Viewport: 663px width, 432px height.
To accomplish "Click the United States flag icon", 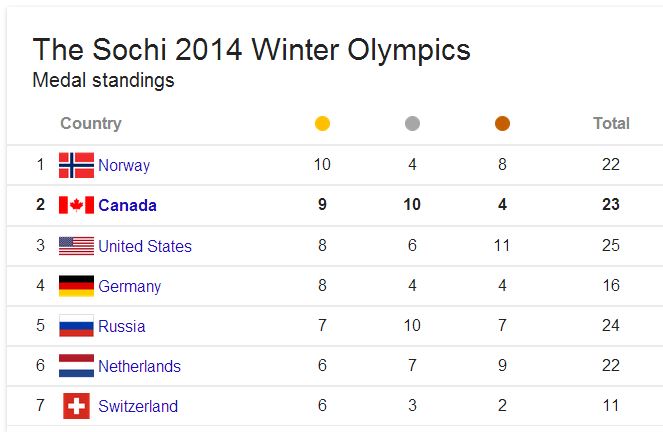I will (76, 246).
